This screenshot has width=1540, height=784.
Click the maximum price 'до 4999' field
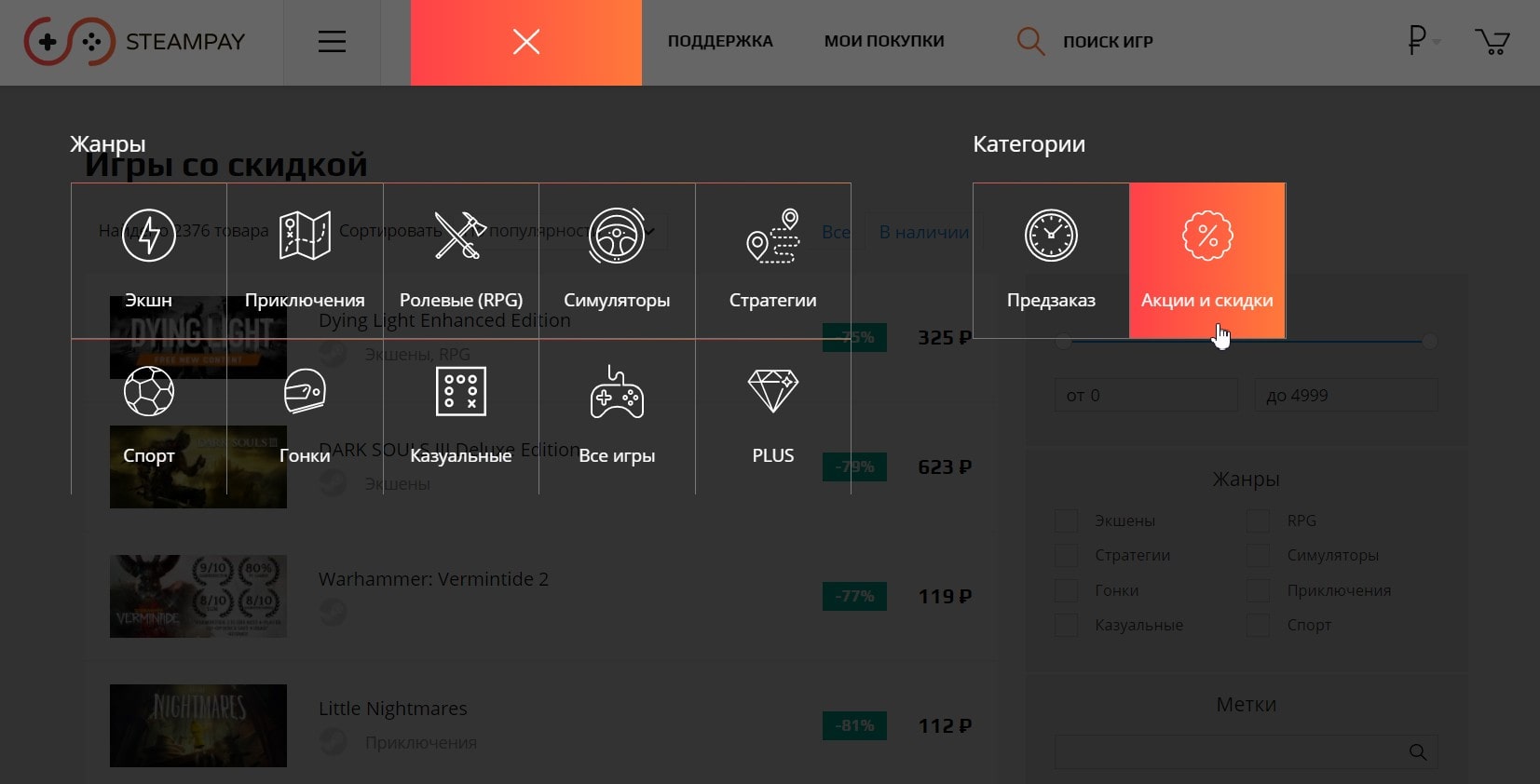(x=1346, y=395)
